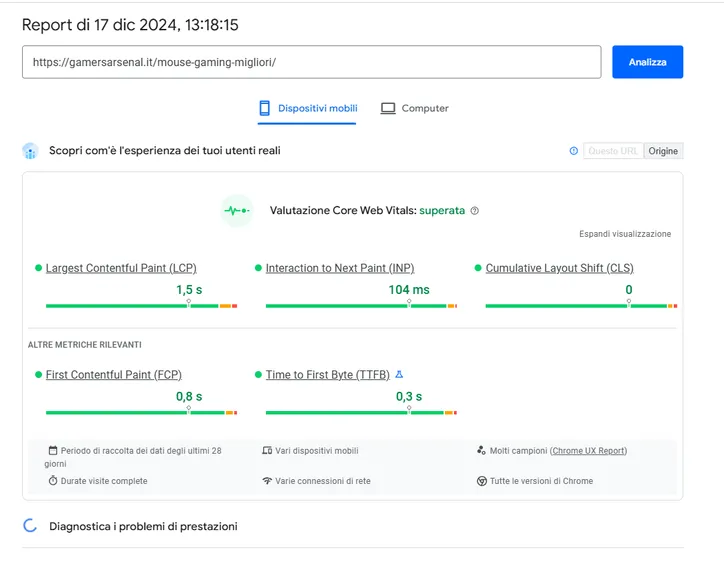Click the Varie connessioni di rete text
724x568 pixels.
tap(323, 481)
